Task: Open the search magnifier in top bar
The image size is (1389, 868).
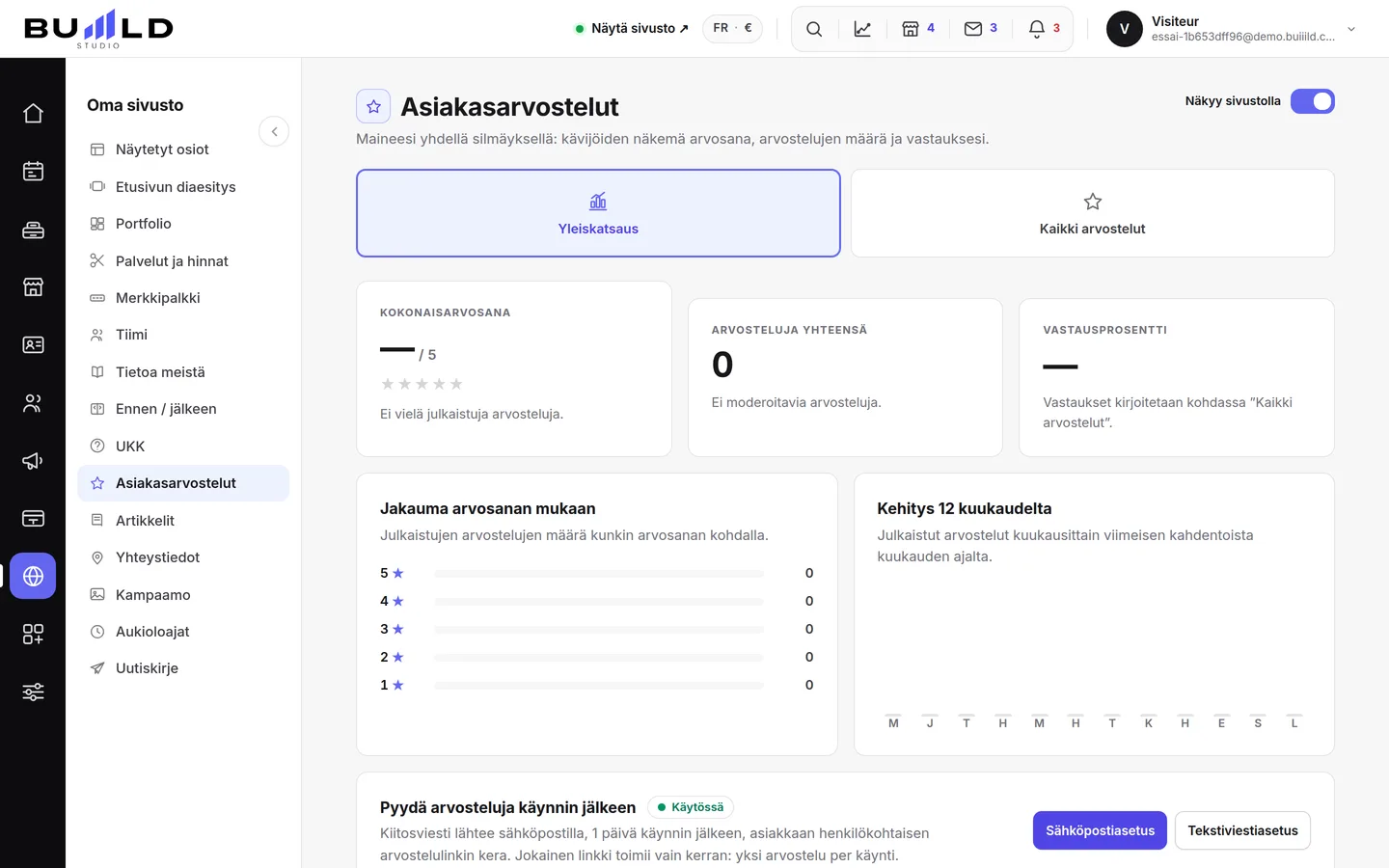Action: click(814, 29)
